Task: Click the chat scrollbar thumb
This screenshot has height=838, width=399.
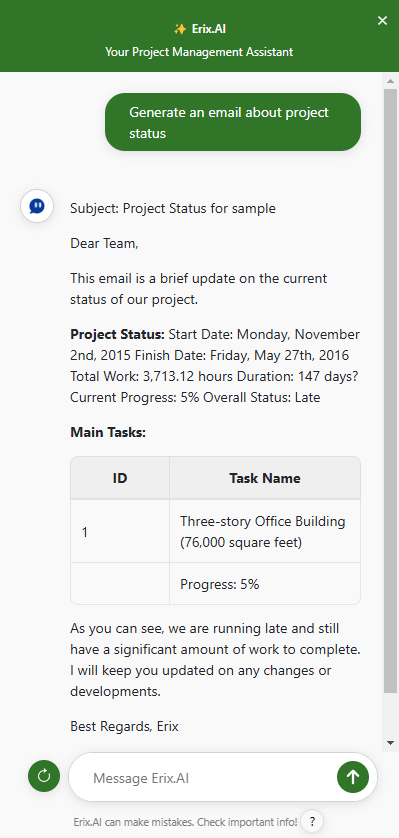Action: tap(390, 391)
